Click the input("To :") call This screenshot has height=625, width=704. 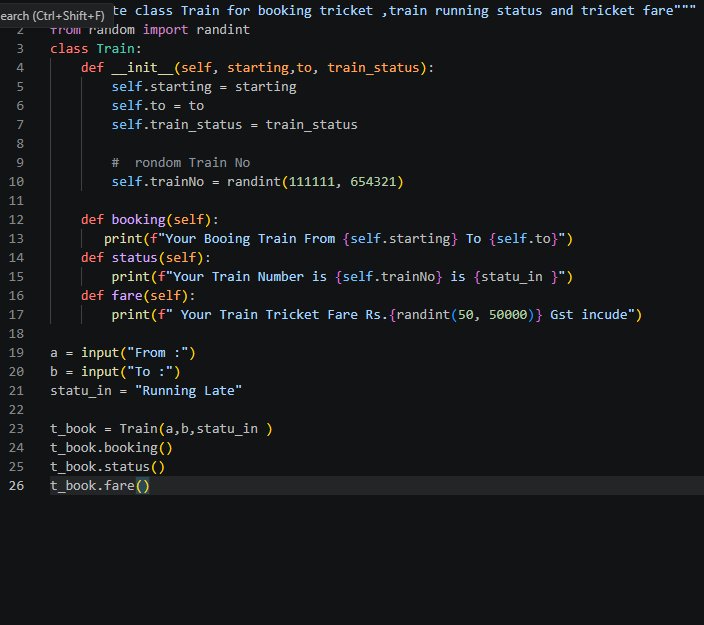[x=131, y=372]
